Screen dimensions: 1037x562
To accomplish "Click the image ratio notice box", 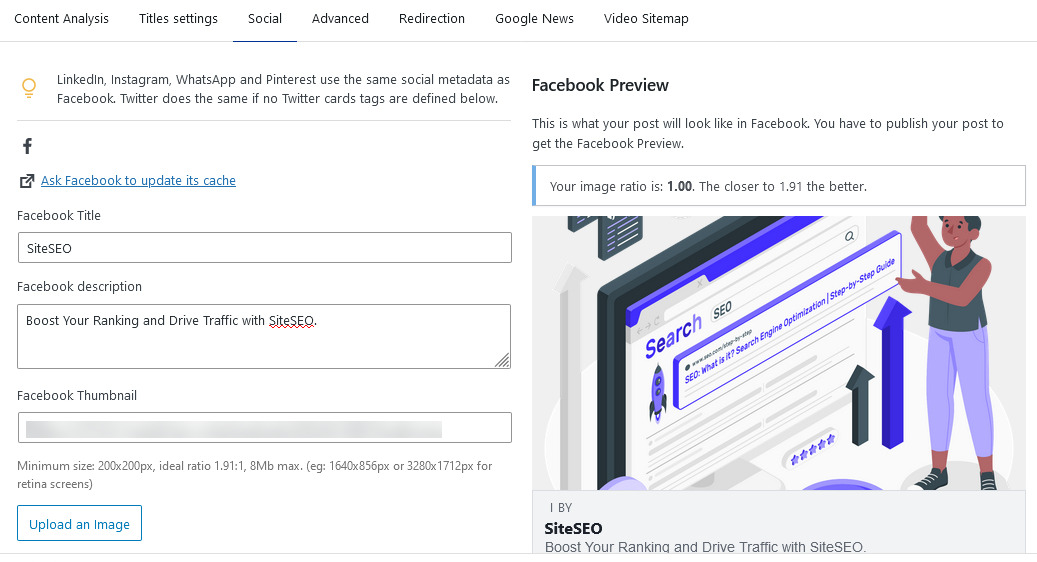I will (779, 186).
